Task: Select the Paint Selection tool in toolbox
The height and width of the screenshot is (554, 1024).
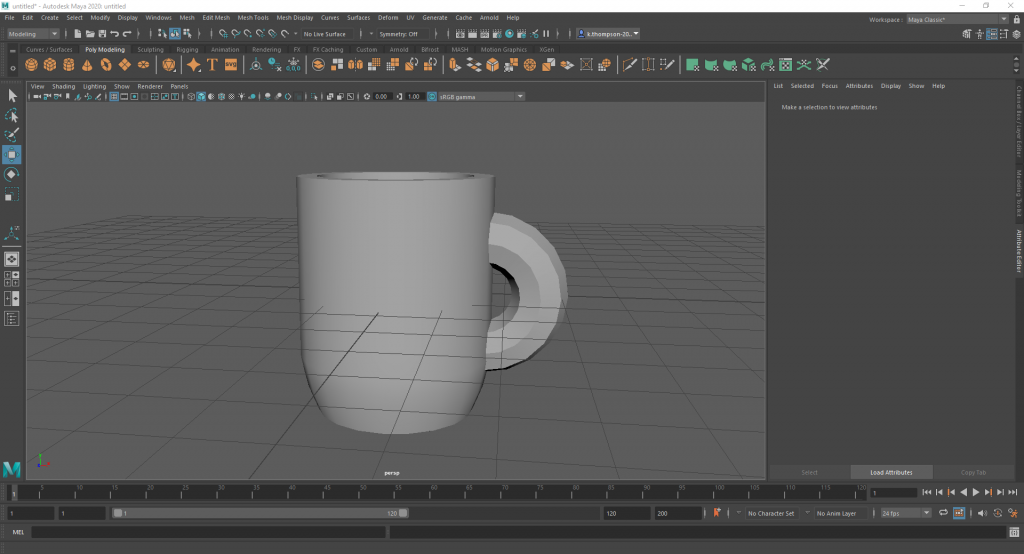Action: (x=12, y=134)
